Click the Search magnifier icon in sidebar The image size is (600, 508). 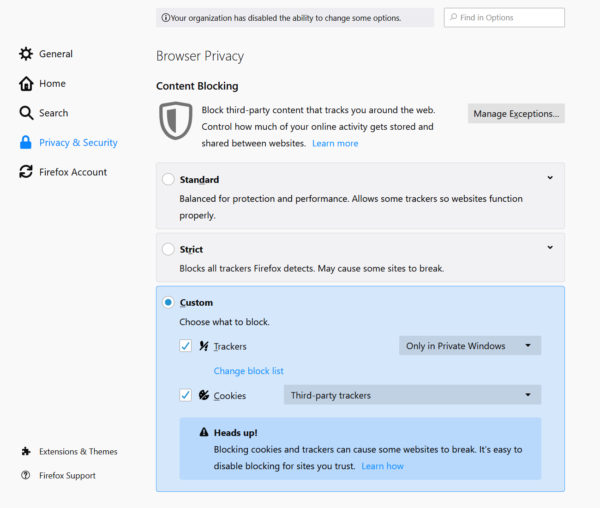pos(26,113)
